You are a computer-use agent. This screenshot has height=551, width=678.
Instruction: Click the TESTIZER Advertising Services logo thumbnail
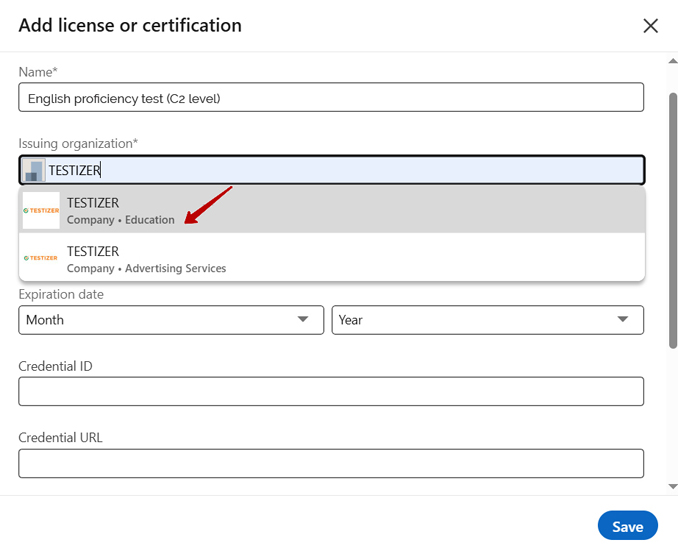point(41,258)
